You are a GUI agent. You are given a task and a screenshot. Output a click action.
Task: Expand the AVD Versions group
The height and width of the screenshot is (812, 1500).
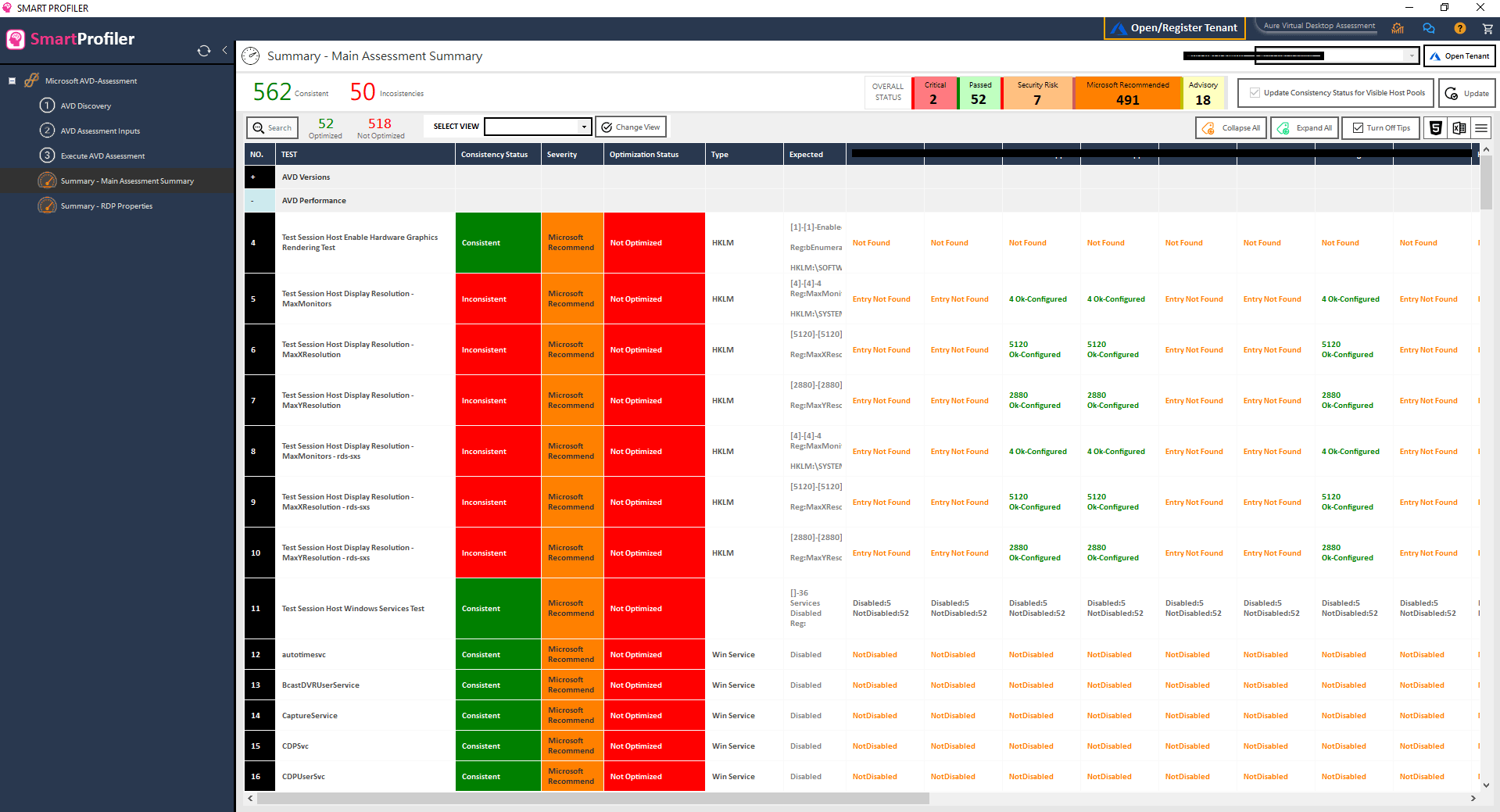[x=253, y=177]
